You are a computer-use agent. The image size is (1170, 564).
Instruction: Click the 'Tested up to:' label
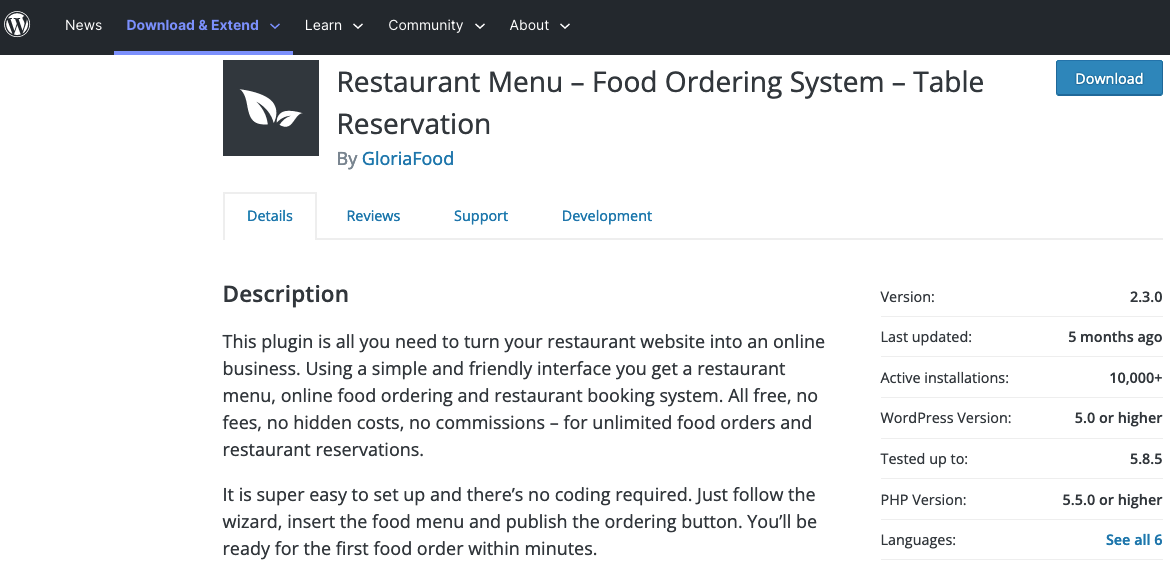tap(924, 459)
